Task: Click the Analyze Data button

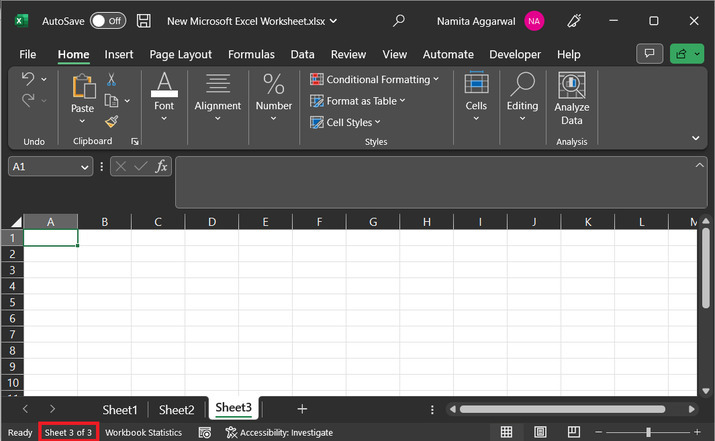Action: (572, 99)
